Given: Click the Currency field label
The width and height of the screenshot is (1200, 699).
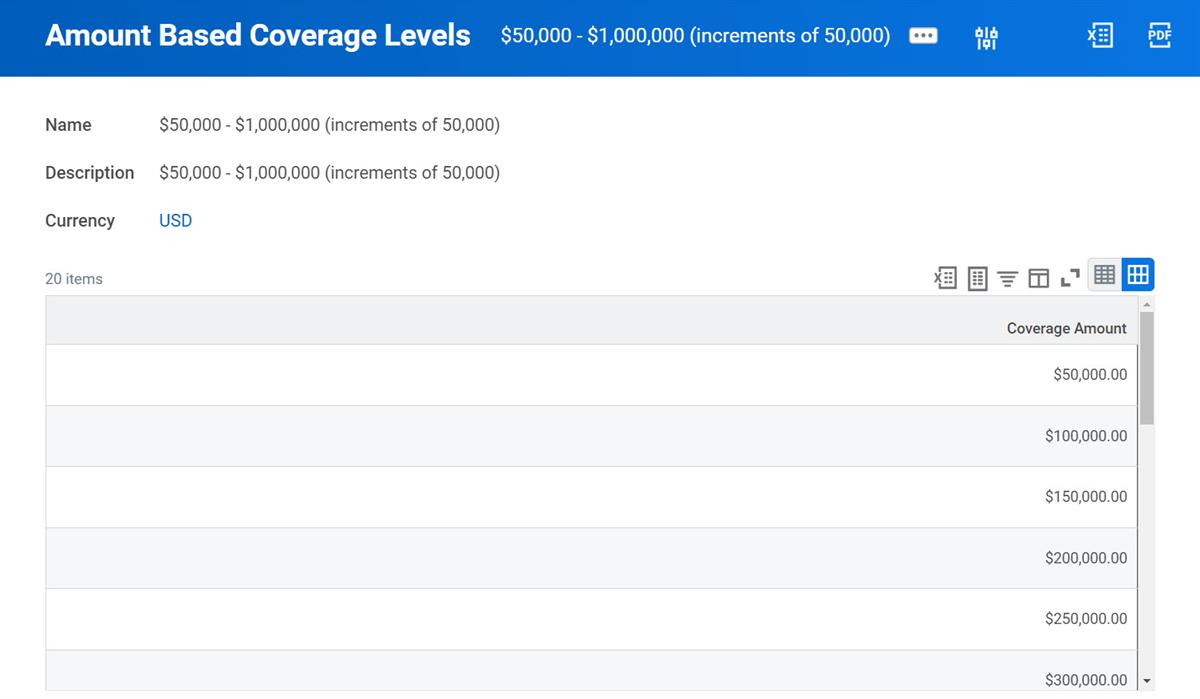Looking at the screenshot, I should [x=80, y=220].
